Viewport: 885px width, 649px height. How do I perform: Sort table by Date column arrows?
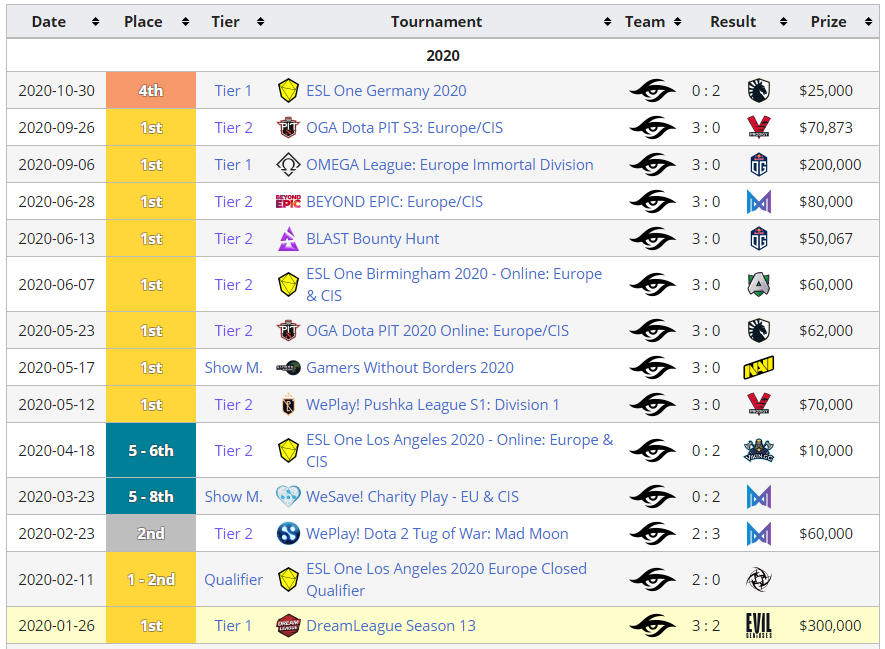(95, 22)
